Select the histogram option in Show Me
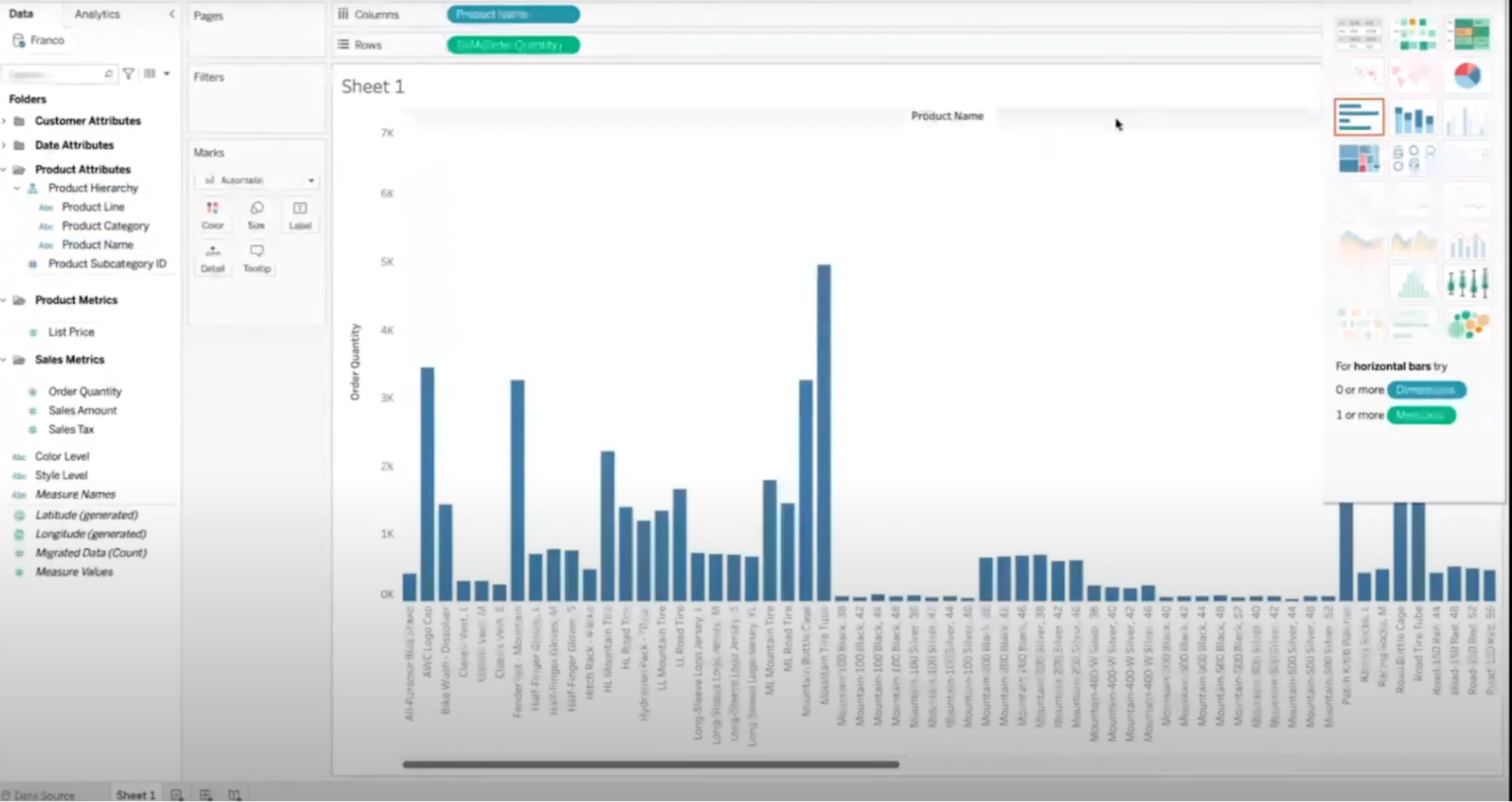The width and height of the screenshot is (1512, 802). coord(1413,281)
